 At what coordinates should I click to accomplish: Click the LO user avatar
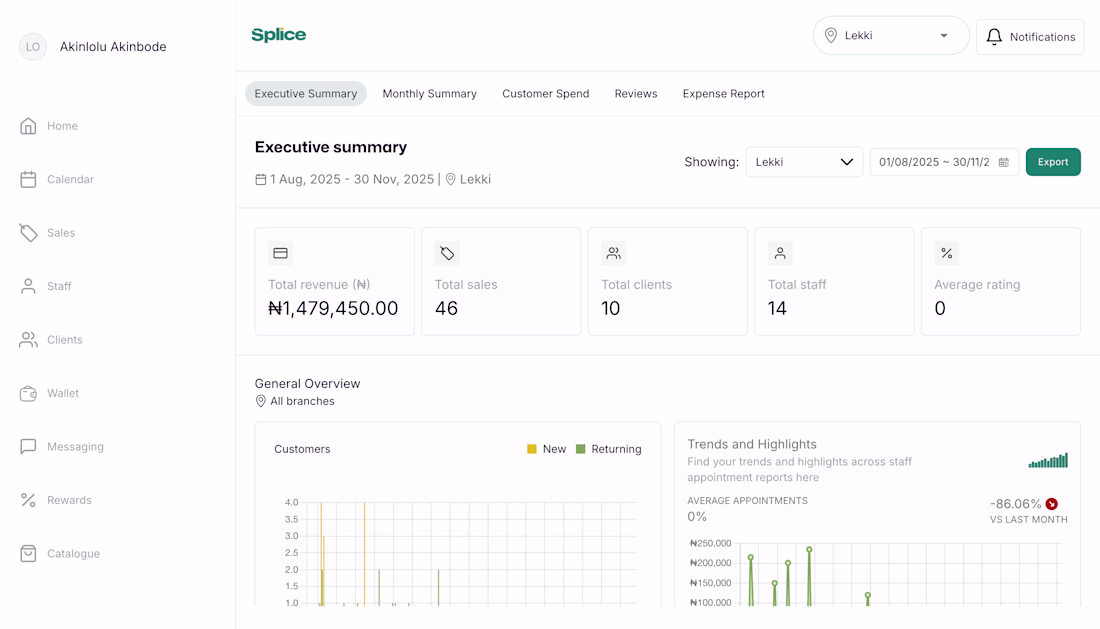(33, 47)
